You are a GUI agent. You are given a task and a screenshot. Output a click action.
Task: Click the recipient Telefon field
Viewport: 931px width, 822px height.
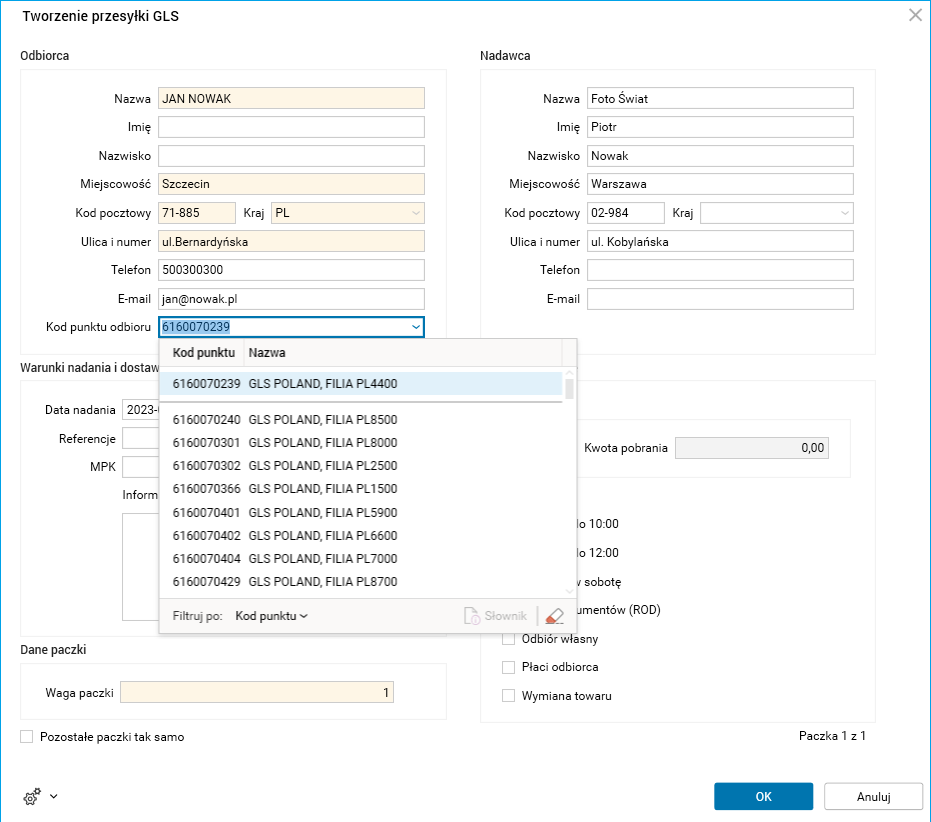(x=291, y=270)
